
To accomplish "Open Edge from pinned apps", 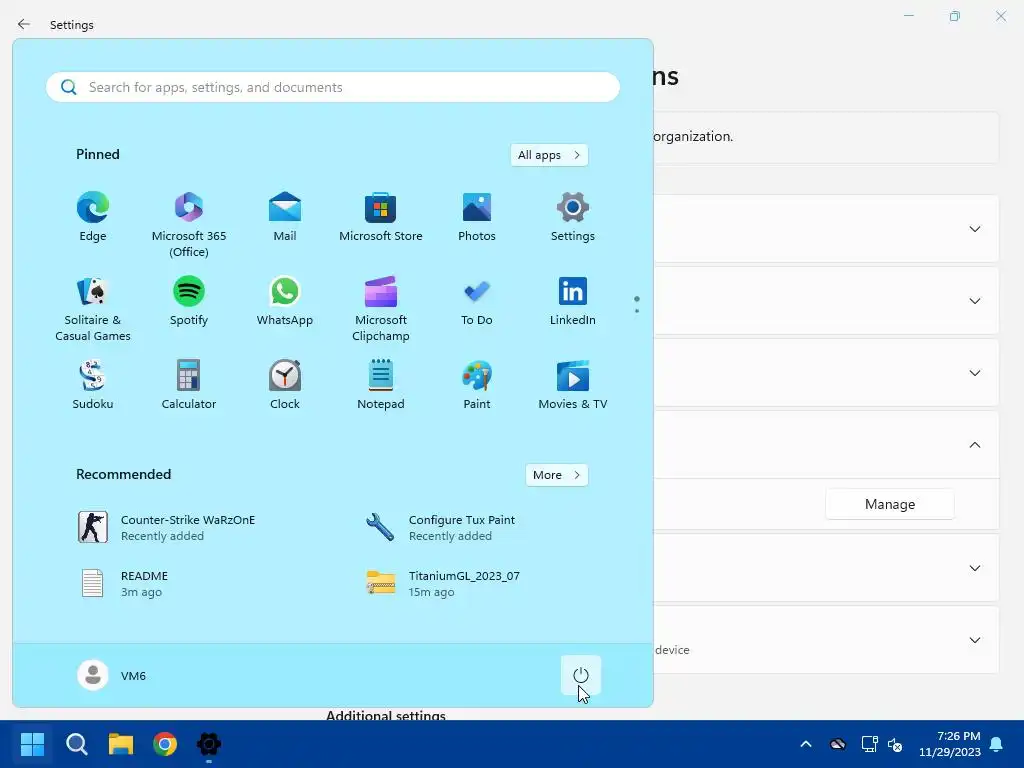I will click(93, 217).
